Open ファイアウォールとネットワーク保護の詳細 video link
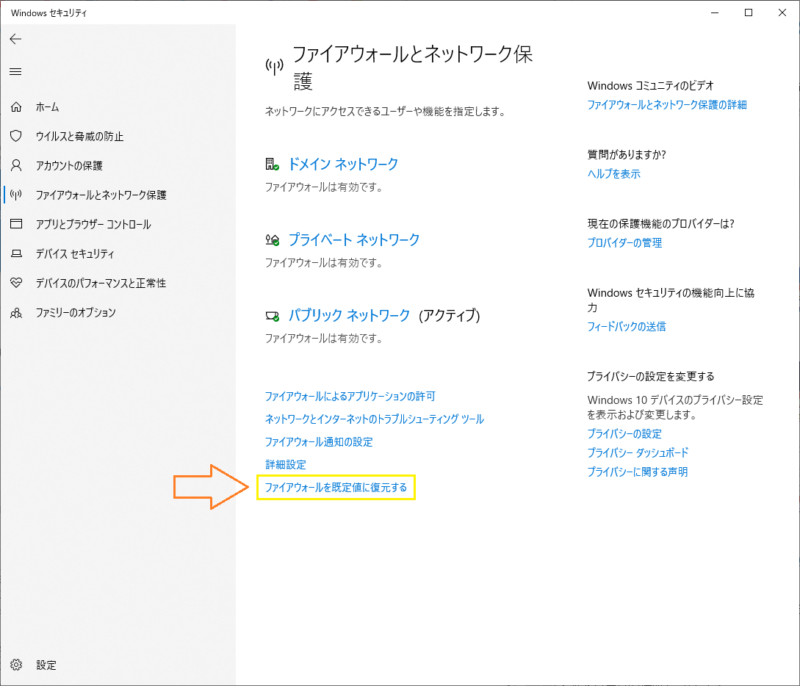The image size is (800, 686). pyautogui.click(x=667, y=105)
